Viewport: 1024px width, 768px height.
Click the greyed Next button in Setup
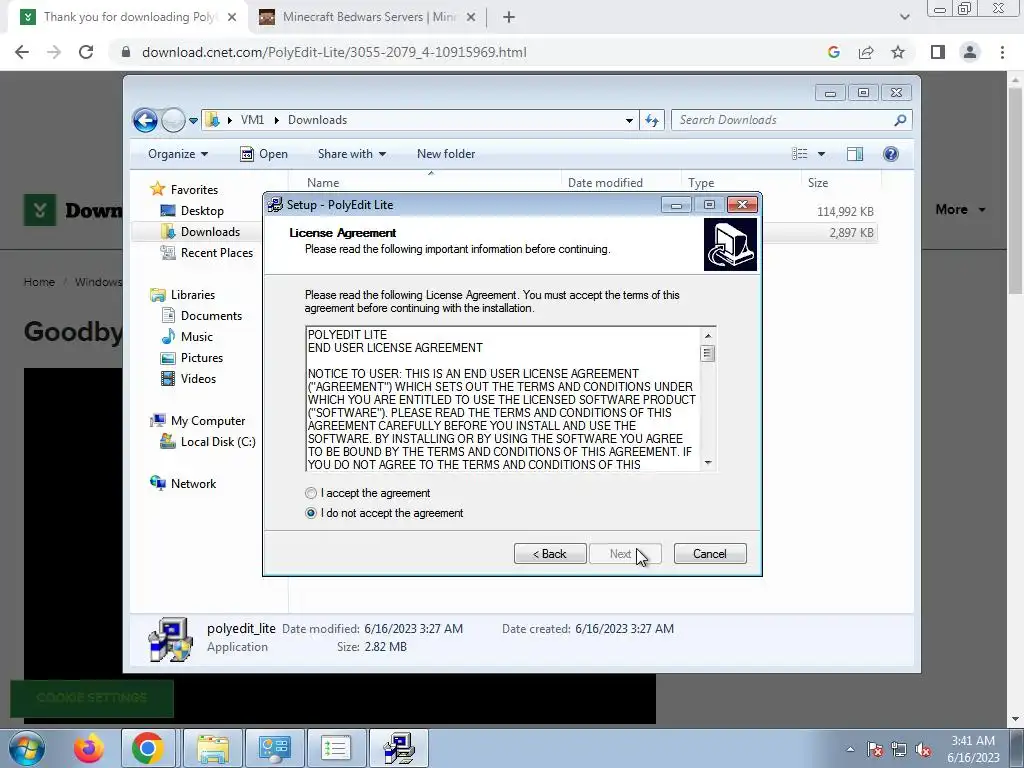click(x=625, y=554)
